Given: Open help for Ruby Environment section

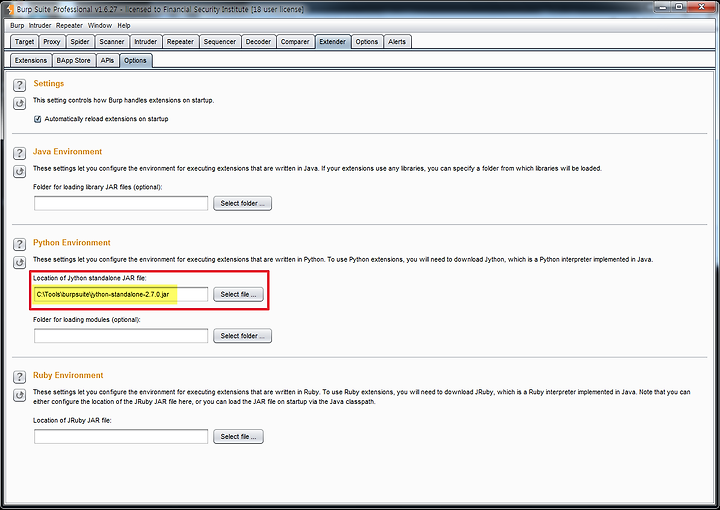Looking at the screenshot, I should (x=19, y=376).
